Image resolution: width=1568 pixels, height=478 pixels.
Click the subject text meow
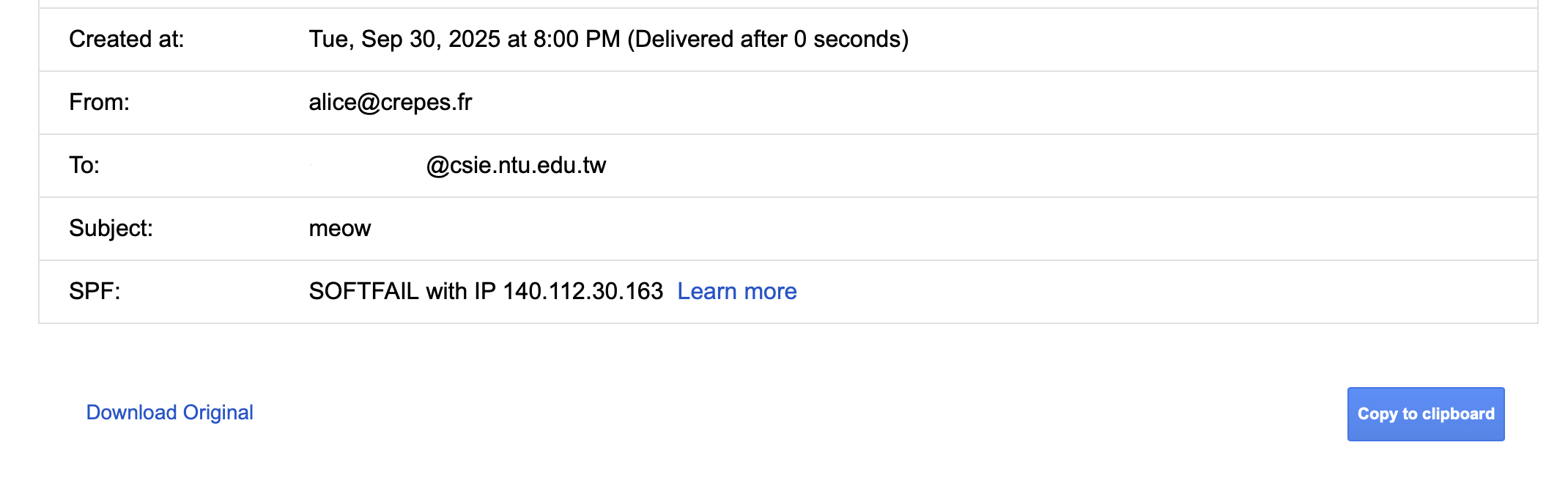pos(340,229)
